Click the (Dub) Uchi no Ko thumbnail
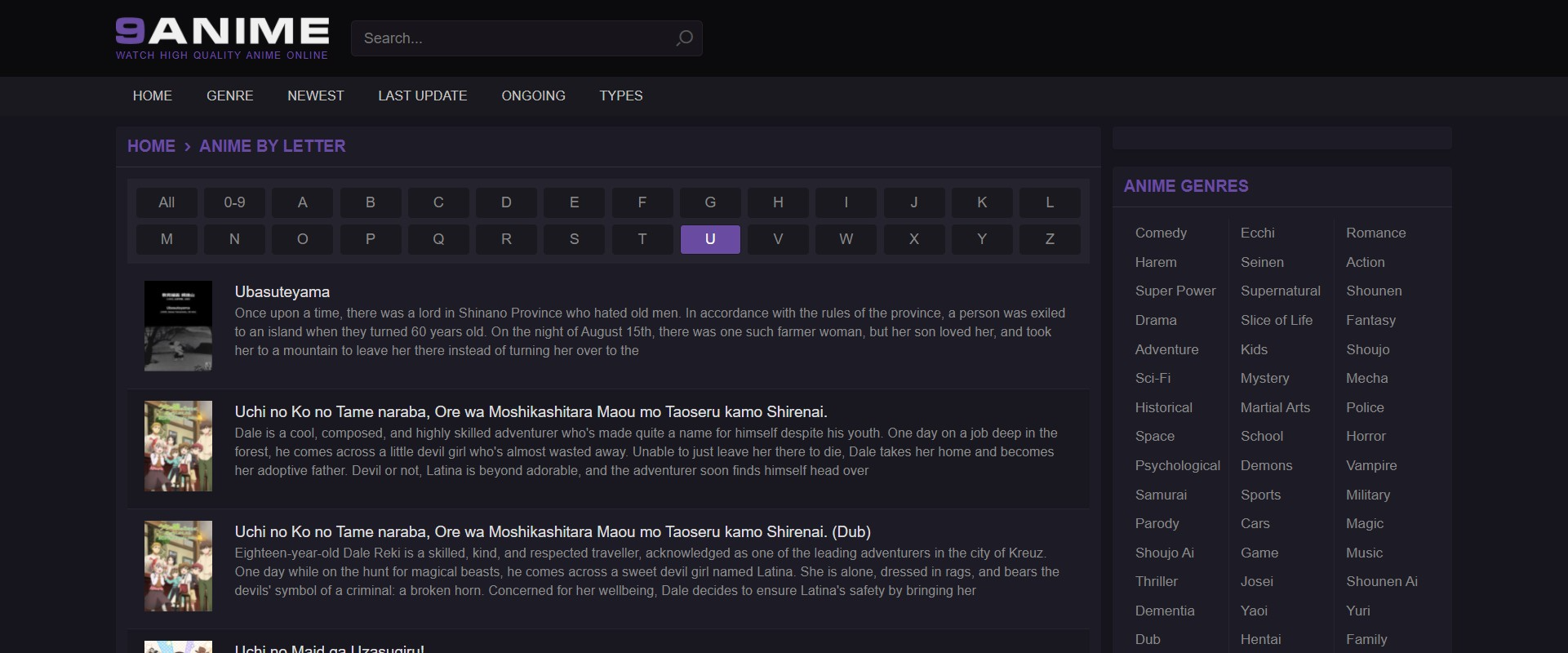This screenshot has width=1568, height=653. pyautogui.click(x=178, y=566)
